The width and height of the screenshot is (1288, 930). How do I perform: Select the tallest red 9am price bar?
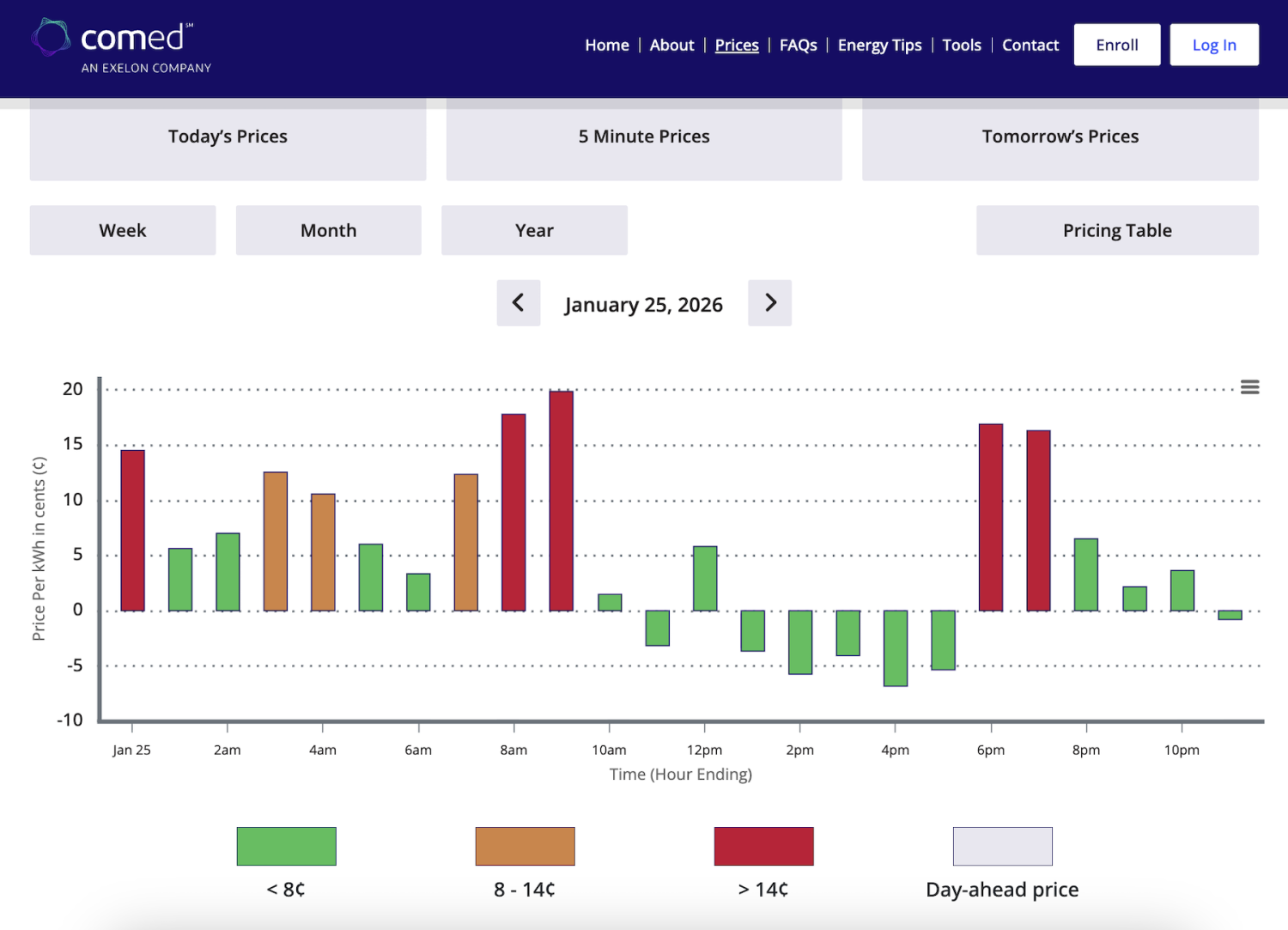pos(562,501)
